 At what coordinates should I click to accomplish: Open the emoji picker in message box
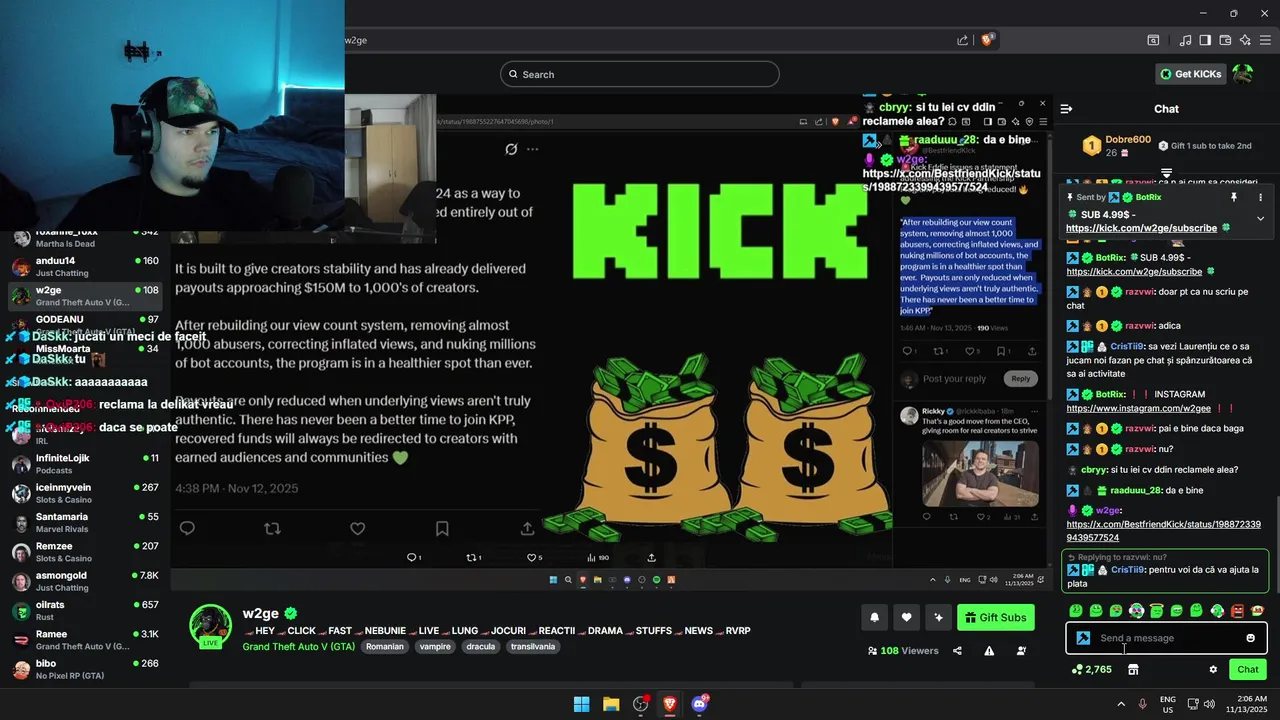tap(1250, 638)
